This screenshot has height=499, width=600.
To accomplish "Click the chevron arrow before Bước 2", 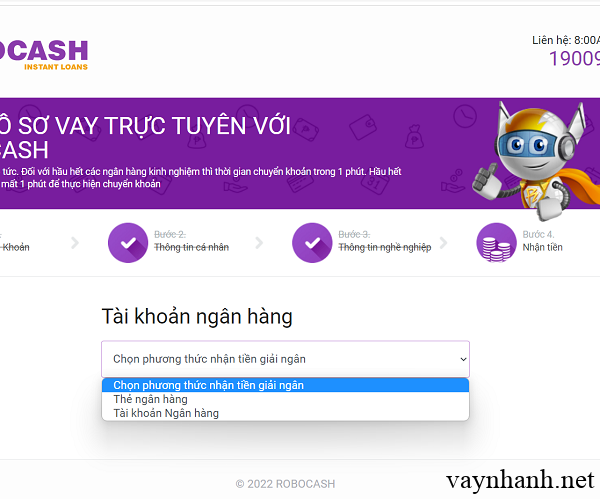I will pos(75,243).
